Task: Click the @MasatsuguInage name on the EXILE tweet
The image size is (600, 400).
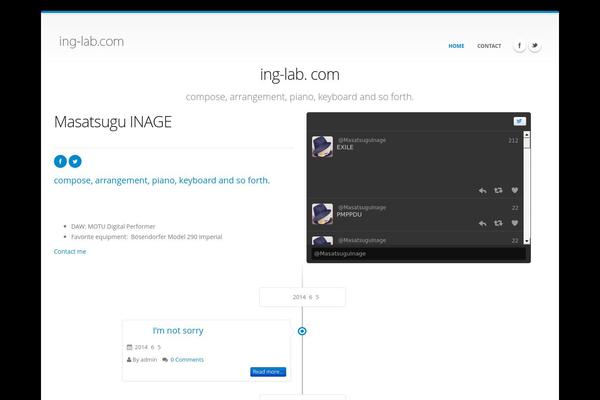Action: pos(362,140)
